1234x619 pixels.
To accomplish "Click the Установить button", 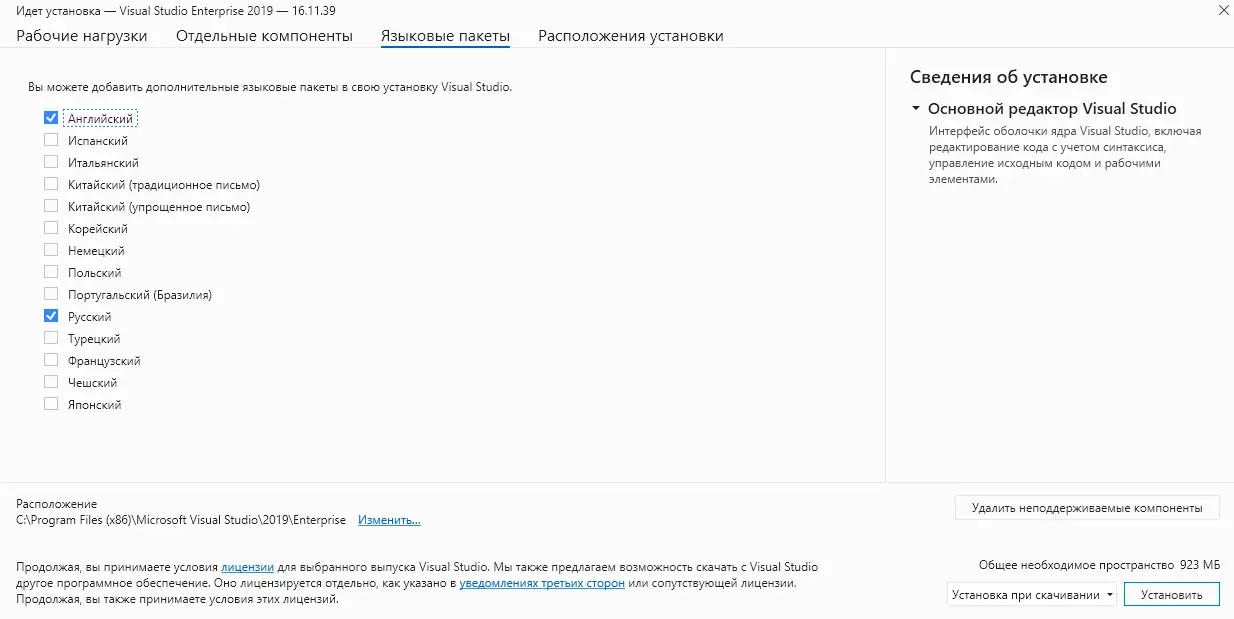I will pos(1171,595).
